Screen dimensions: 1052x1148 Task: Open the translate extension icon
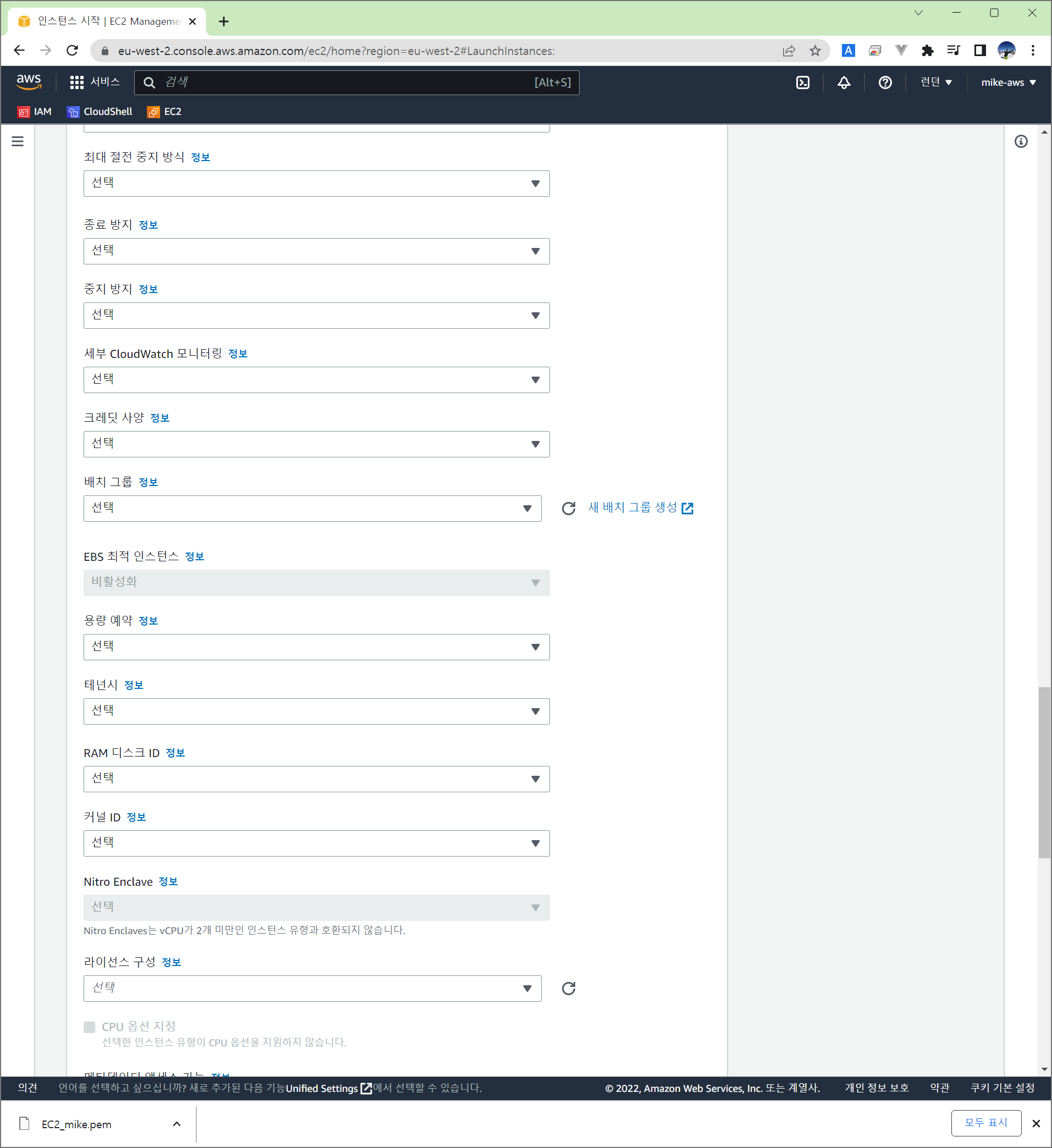point(848,51)
